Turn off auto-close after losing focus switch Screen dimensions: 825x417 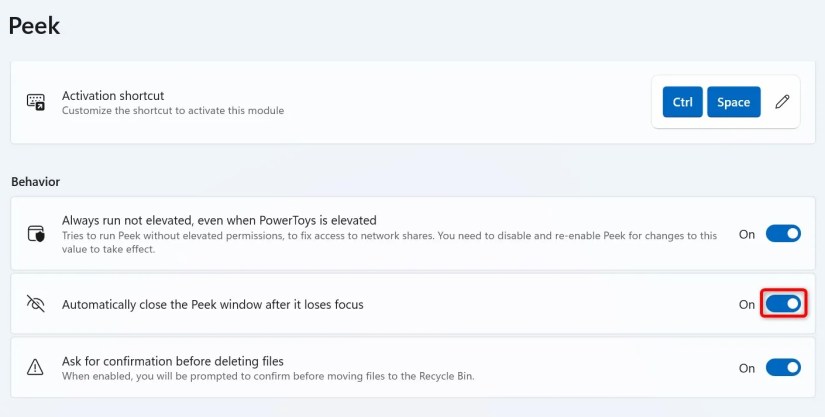click(x=783, y=304)
